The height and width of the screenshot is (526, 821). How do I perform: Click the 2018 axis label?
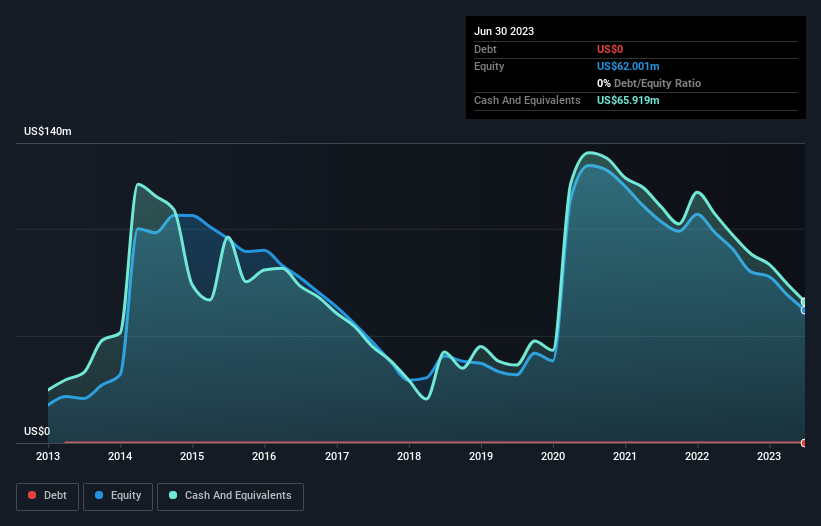(409, 456)
